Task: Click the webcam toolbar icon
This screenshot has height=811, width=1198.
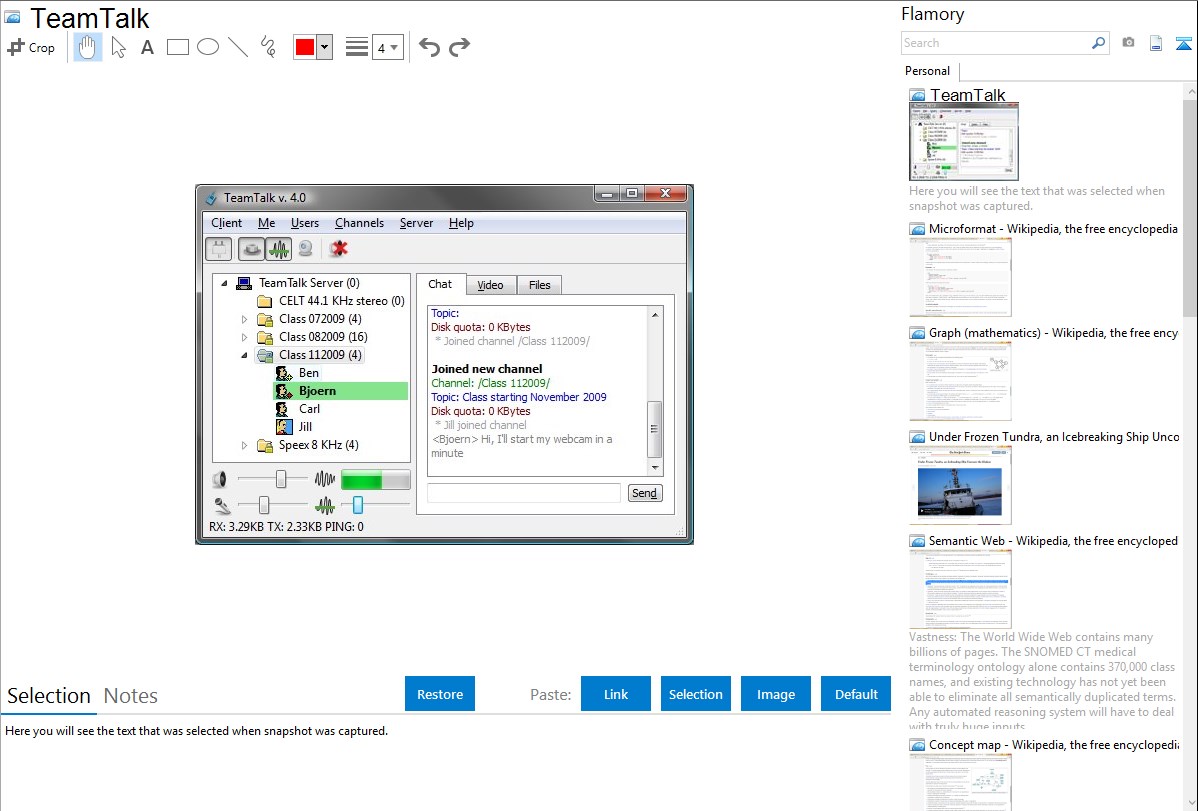Action: pyautogui.click(x=306, y=249)
